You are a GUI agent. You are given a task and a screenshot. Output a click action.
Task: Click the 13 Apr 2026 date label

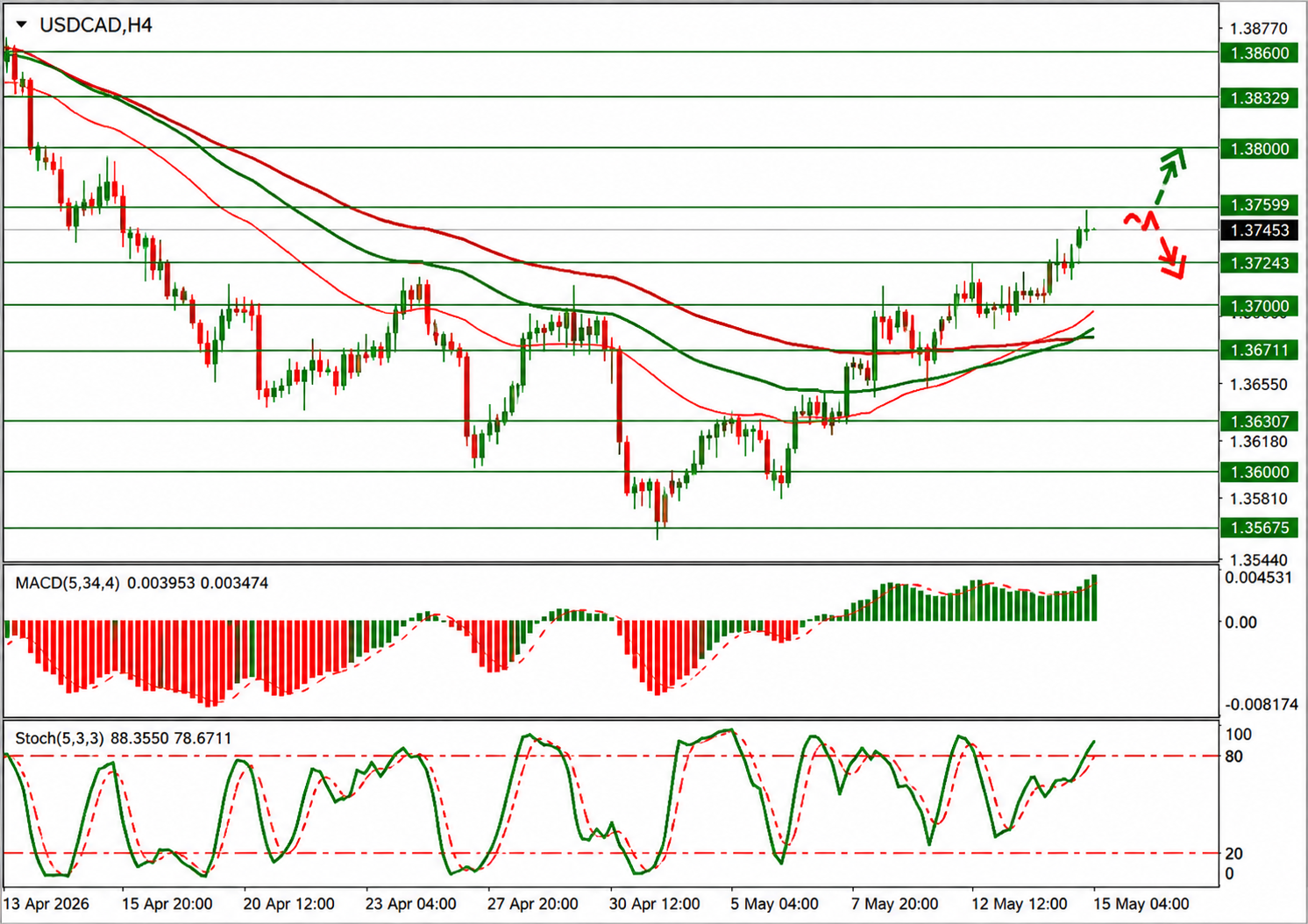[x=46, y=904]
